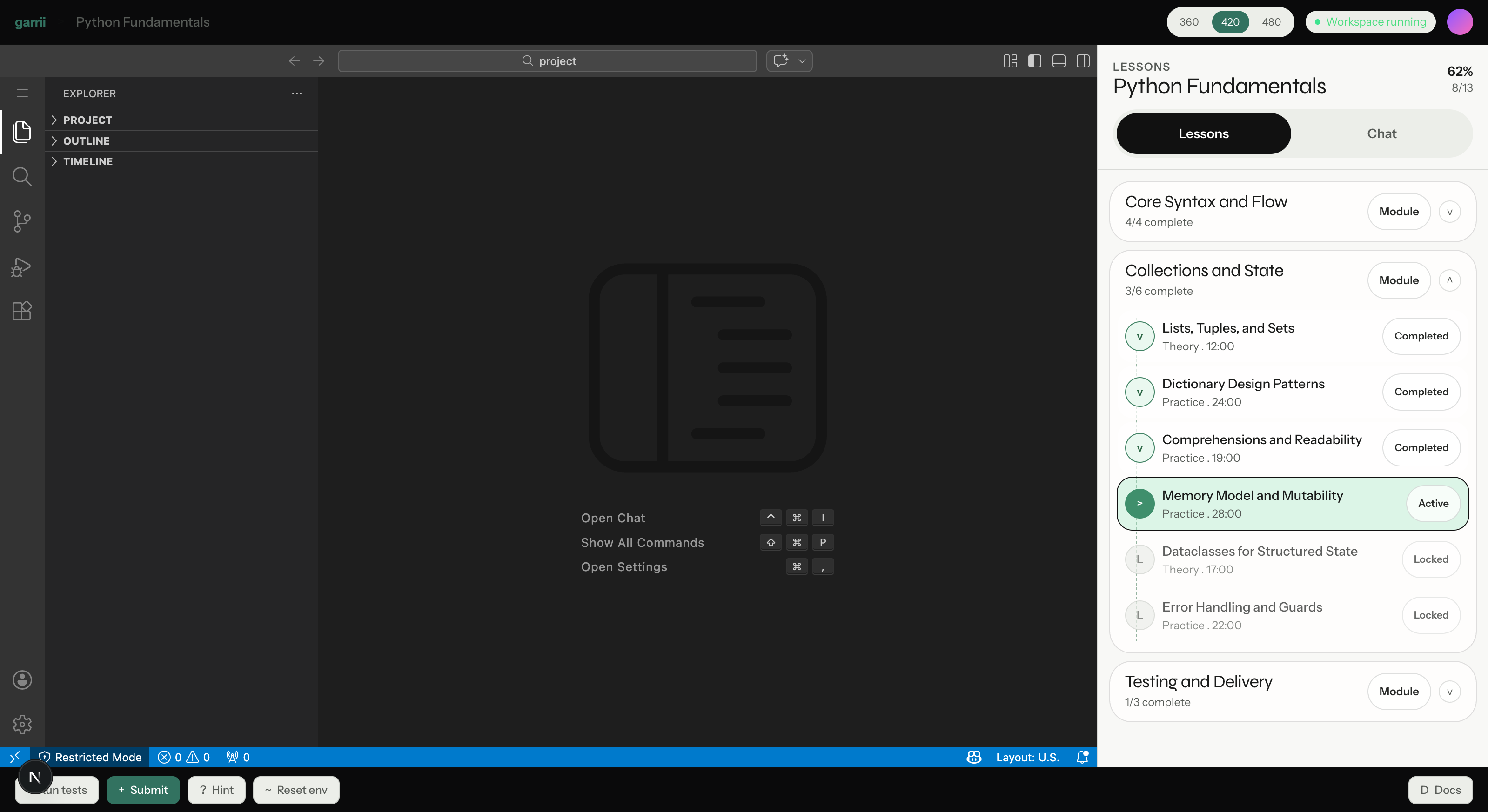
Task: Click the Restricted Mode shield indicator
Action: click(89, 757)
